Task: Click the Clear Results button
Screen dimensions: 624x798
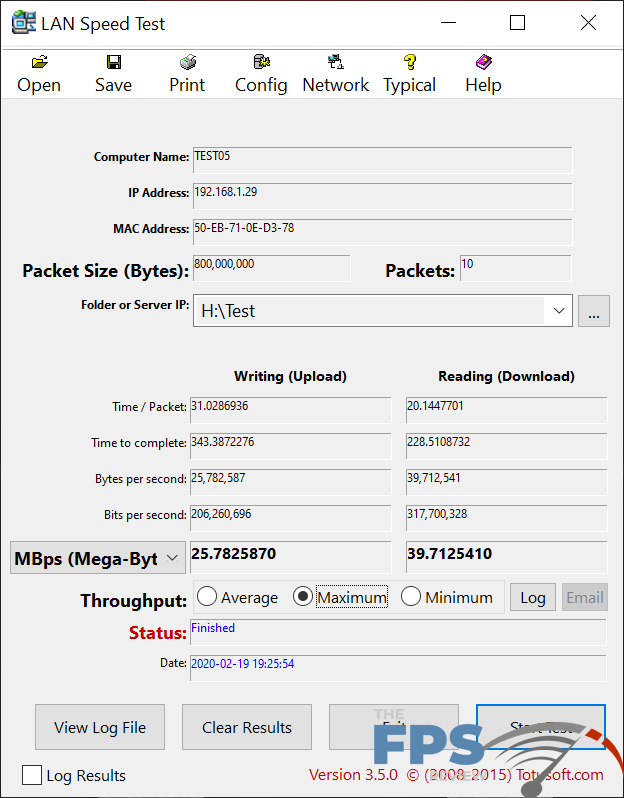Action: pyautogui.click(x=247, y=727)
